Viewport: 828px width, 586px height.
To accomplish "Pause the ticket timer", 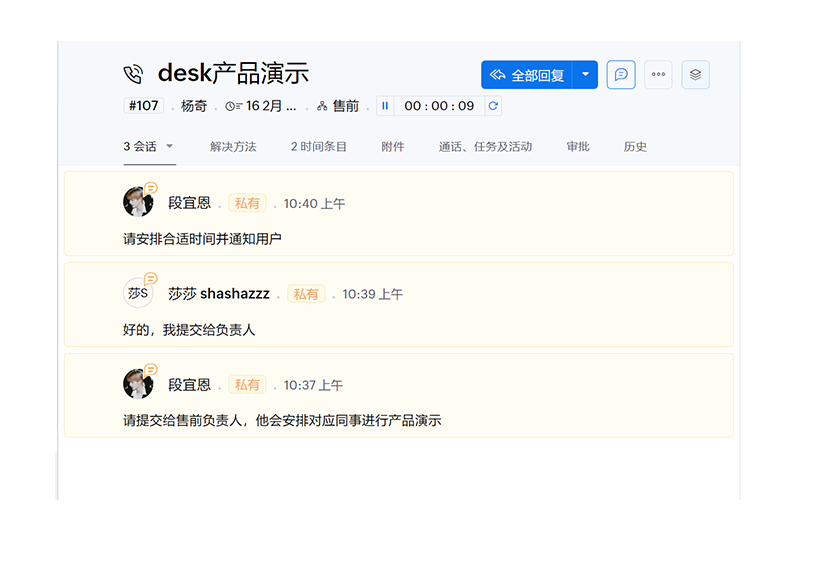I will point(385,106).
